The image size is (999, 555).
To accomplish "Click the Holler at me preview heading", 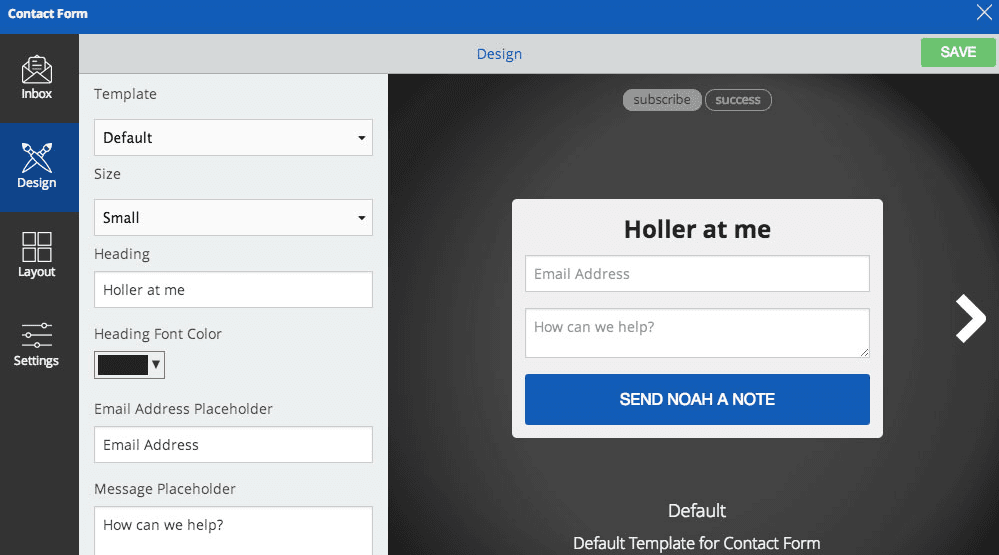I will tap(697, 229).
